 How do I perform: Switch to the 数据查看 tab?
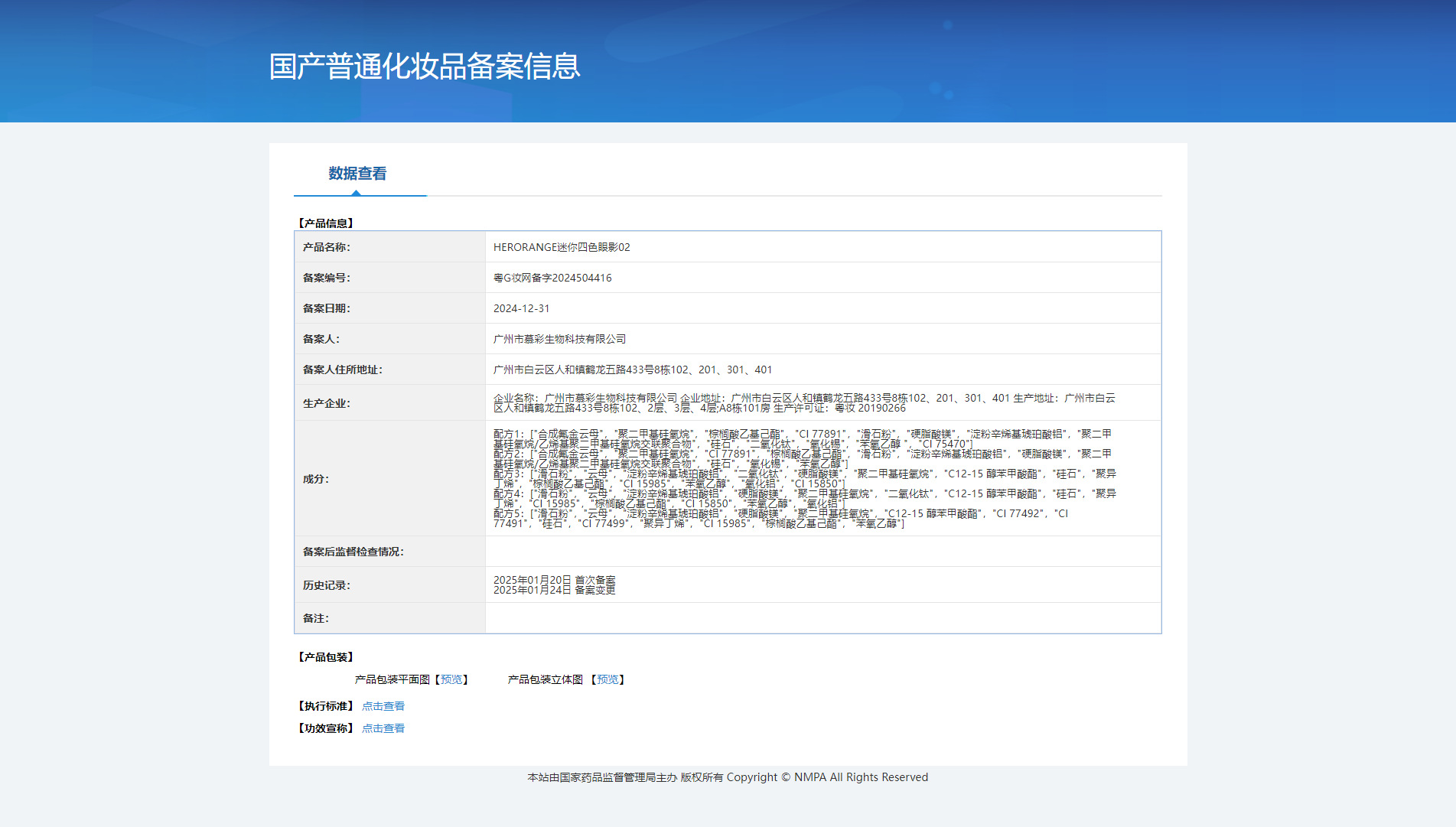coord(357,174)
